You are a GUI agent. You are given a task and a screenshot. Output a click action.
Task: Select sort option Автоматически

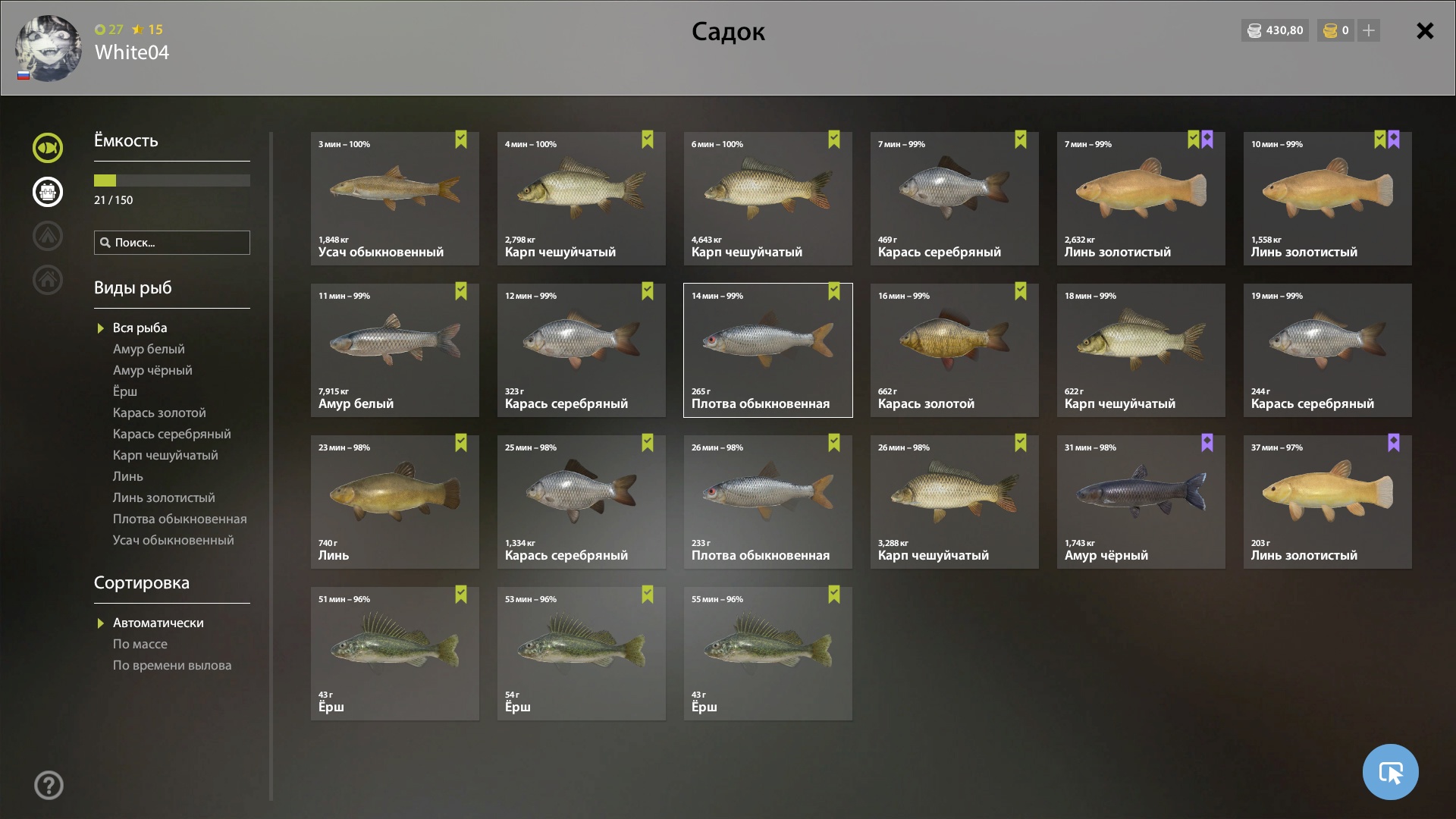click(158, 623)
